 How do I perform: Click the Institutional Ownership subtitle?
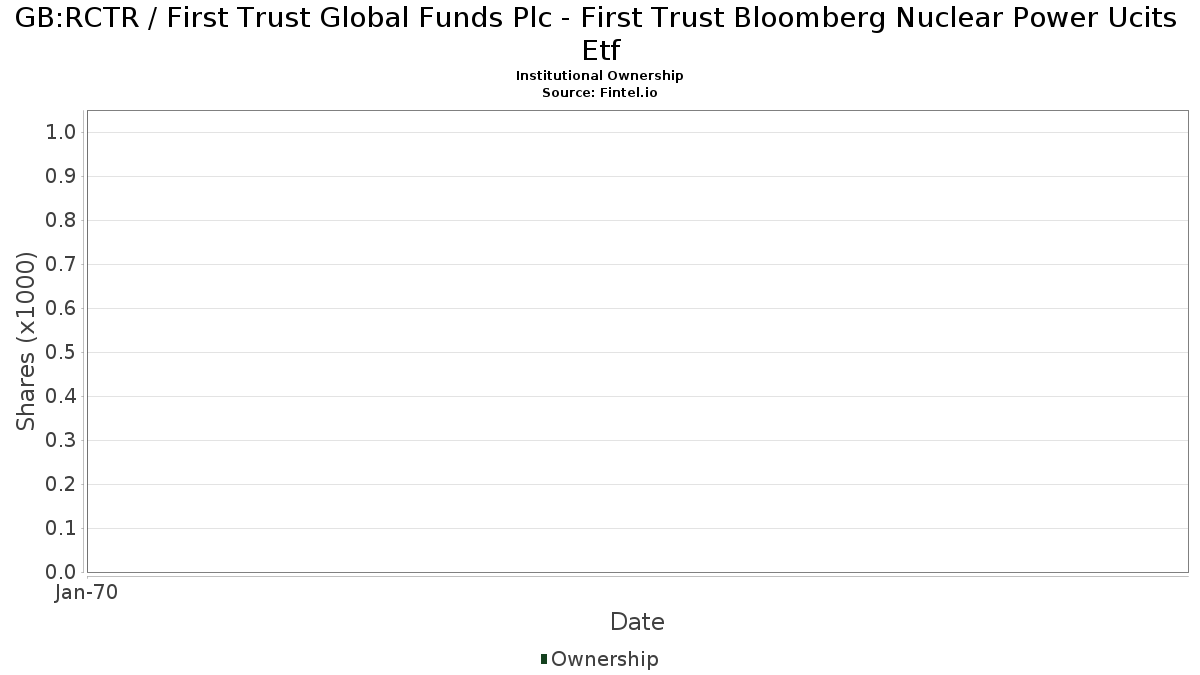(x=600, y=76)
